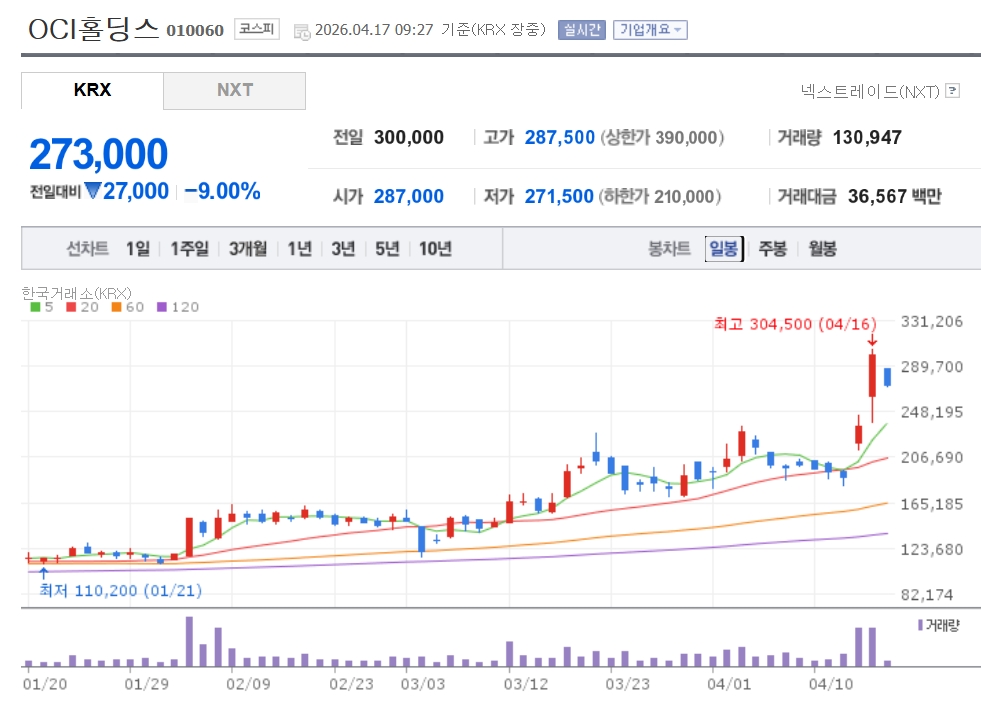Select 월봉 monthly candle chart
981x714 pixels.
[x=823, y=249]
